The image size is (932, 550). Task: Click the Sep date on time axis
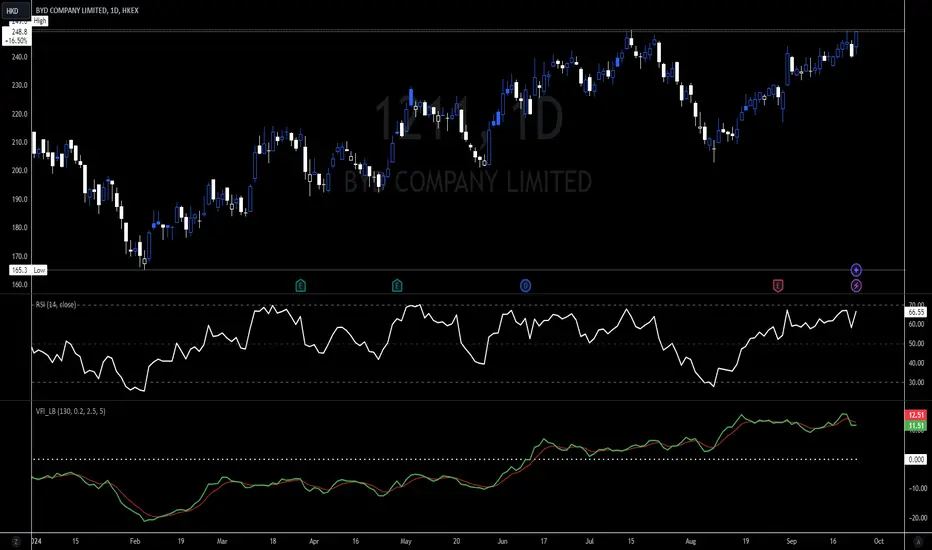pyautogui.click(x=792, y=542)
